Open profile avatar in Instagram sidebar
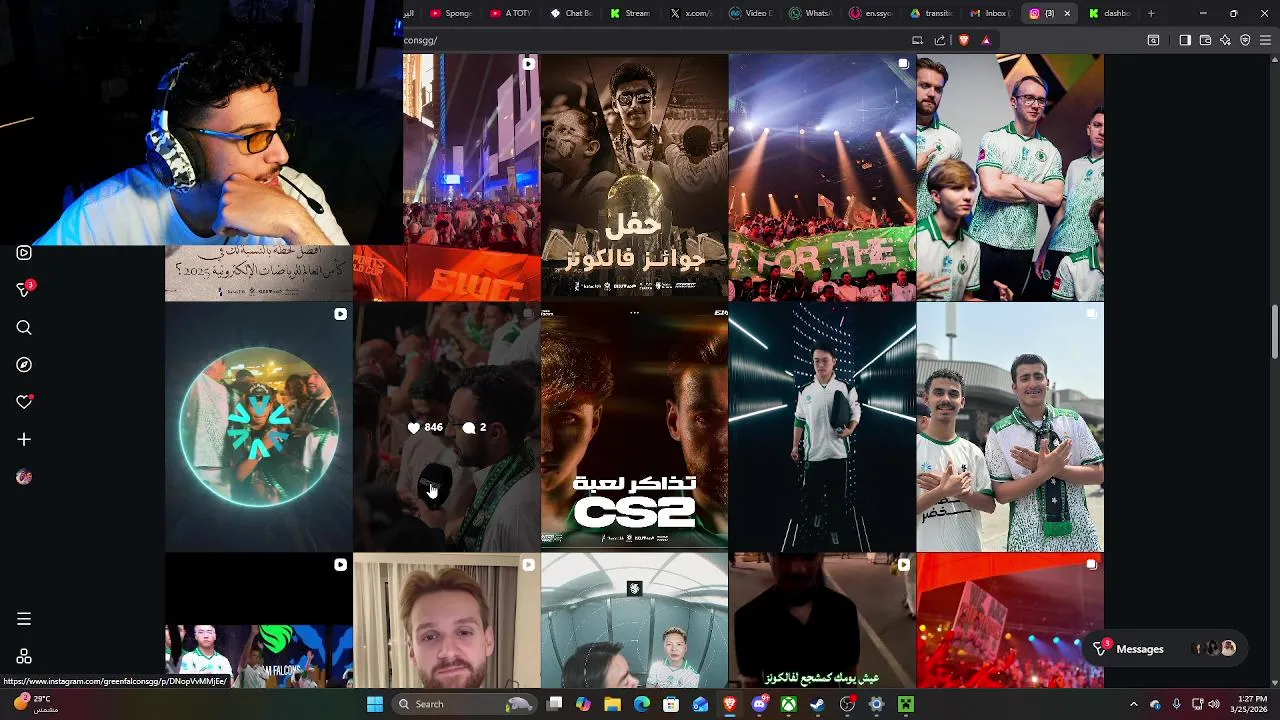Viewport: 1280px width, 720px height. pyautogui.click(x=24, y=477)
